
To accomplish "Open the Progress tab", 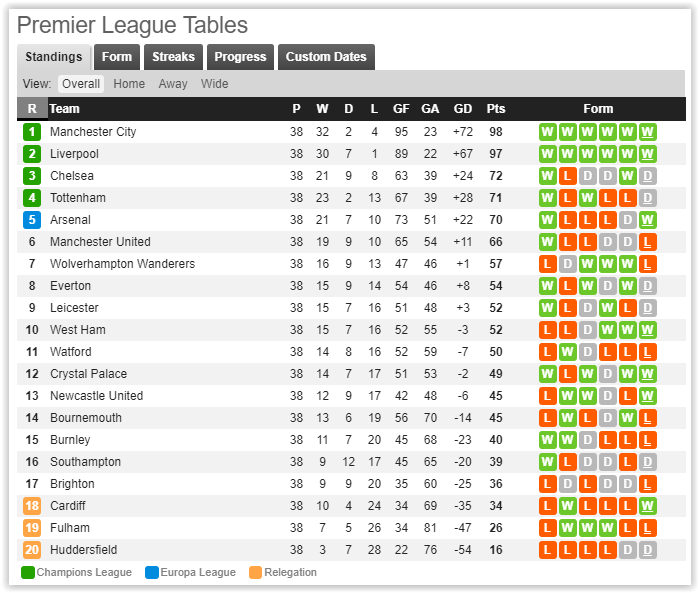I will (x=240, y=57).
